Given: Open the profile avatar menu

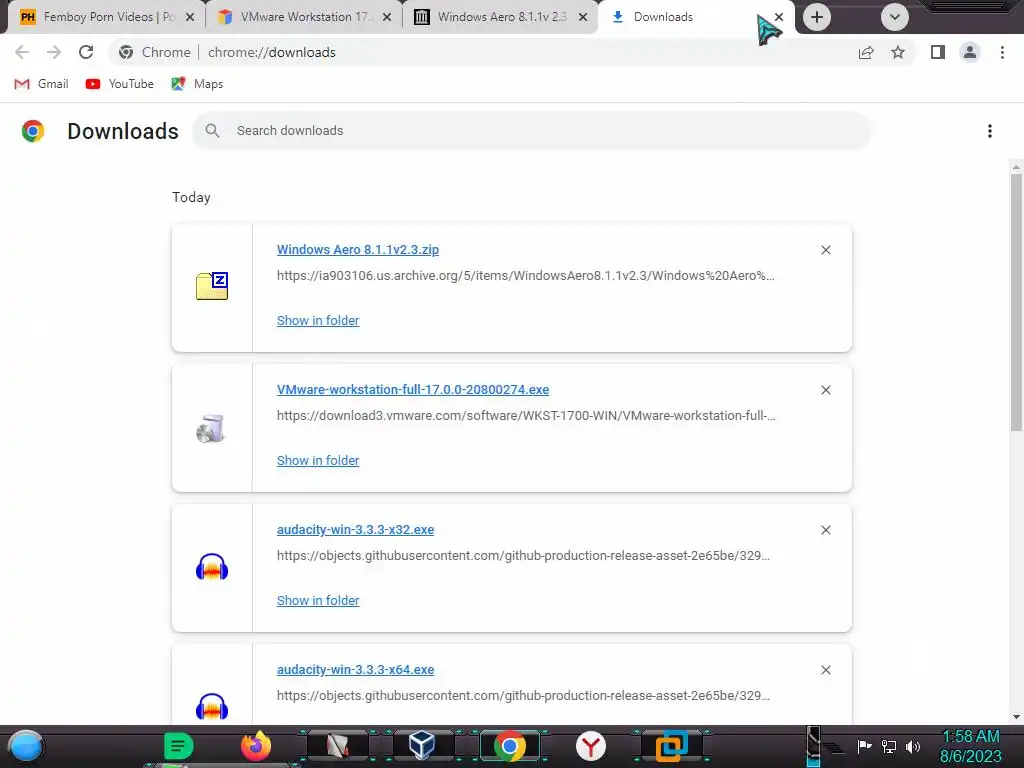Looking at the screenshot, I should tap(970, 52).
